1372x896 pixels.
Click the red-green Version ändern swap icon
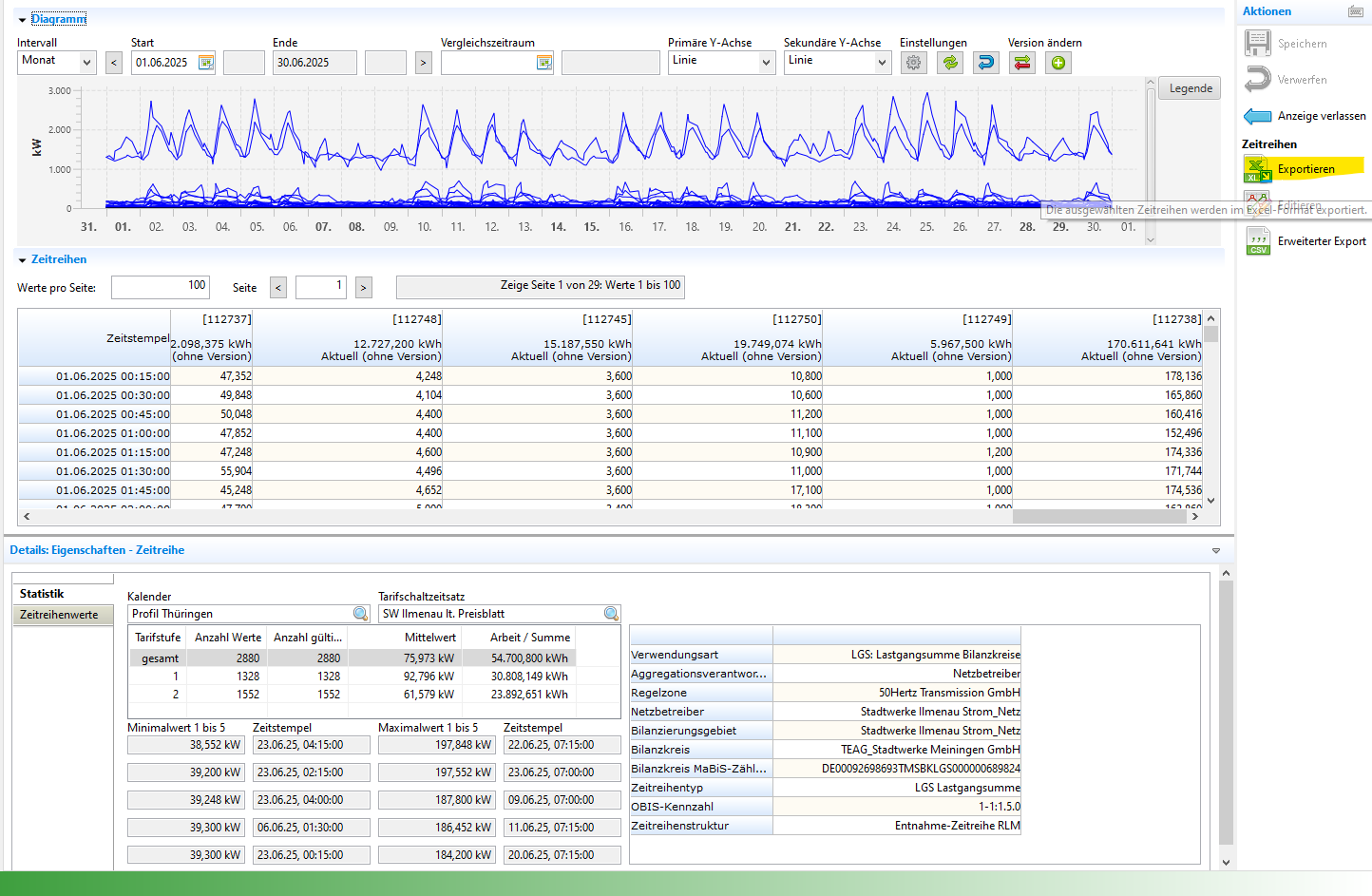[x=1021, y=63]
